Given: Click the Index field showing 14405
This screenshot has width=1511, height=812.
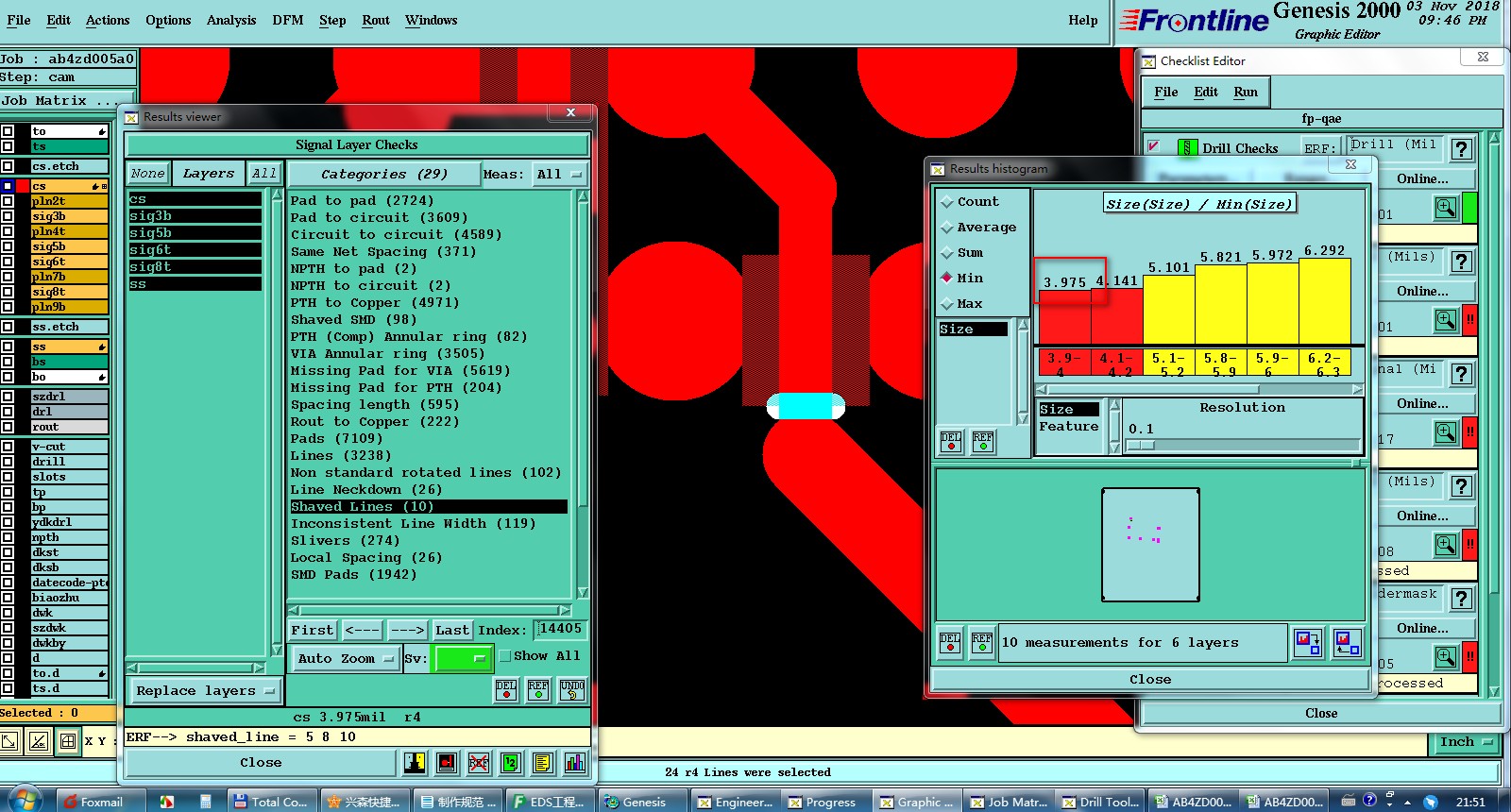Looking at the screenshot, I should pyautogui.click(x=561, y=629).
